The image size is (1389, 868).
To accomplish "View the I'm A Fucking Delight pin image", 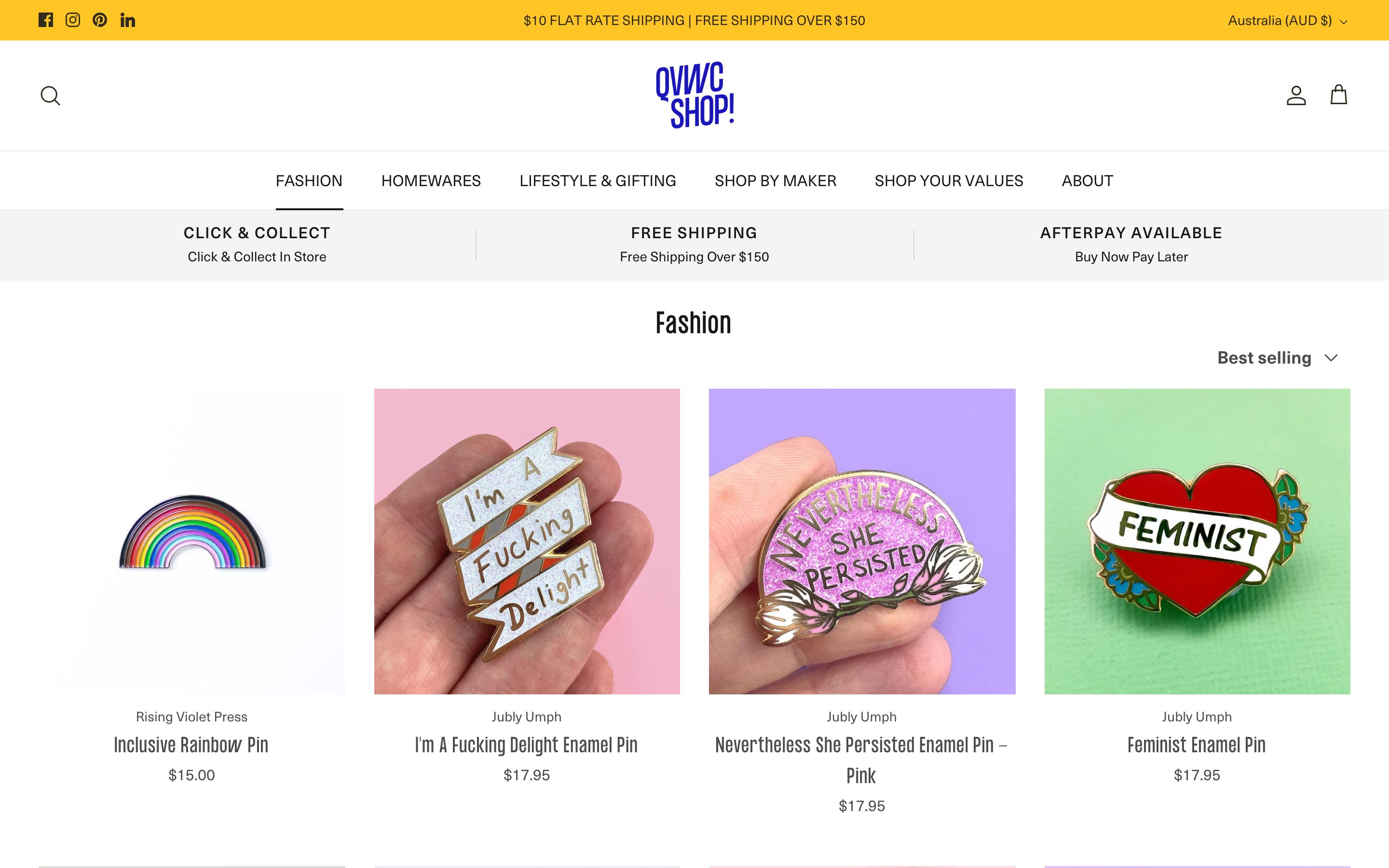I will coord(527,542).
